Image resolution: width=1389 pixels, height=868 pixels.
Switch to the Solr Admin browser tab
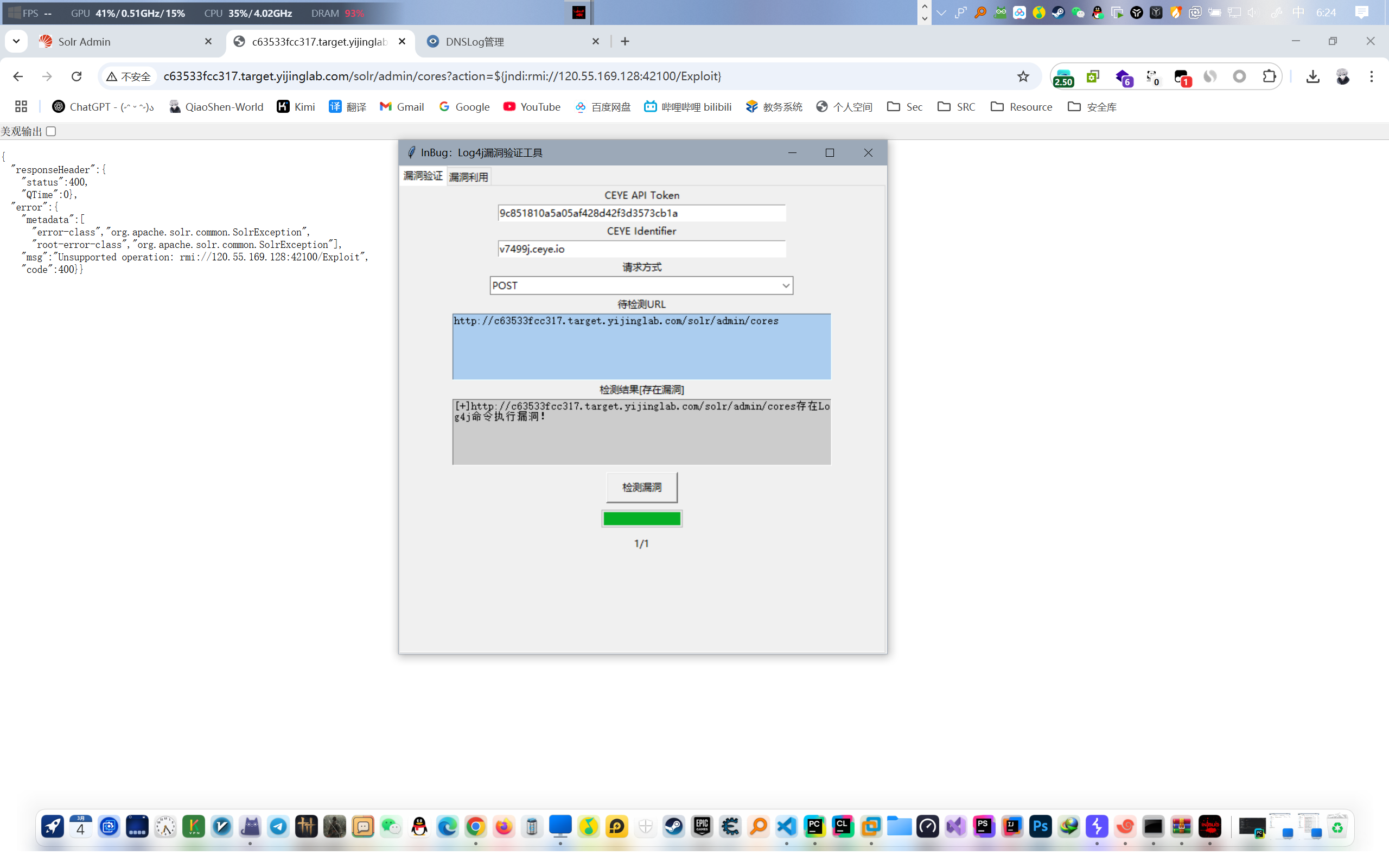tap(85, 41)
